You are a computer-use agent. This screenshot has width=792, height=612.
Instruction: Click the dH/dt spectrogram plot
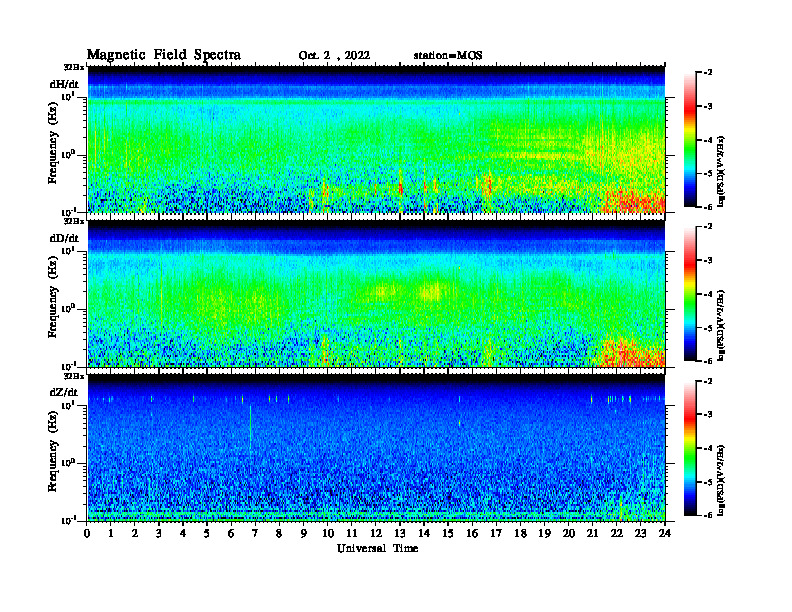376,139
